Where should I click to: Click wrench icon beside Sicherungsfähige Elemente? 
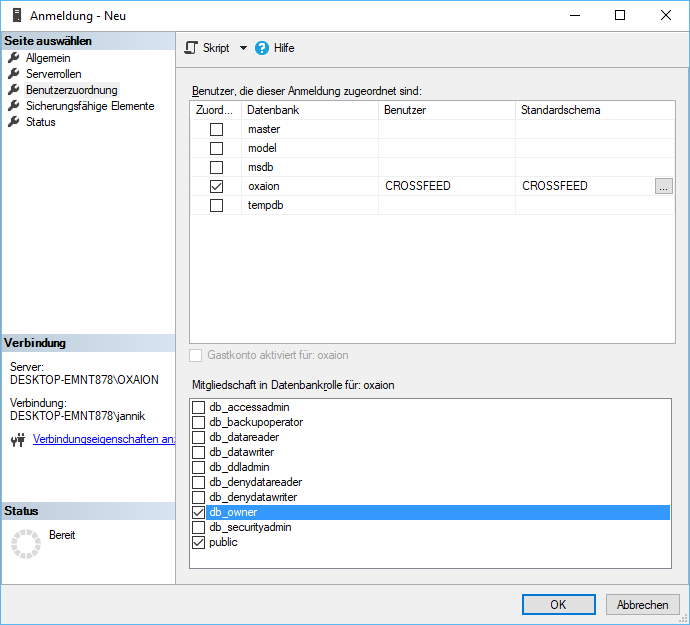click(14, 106)
